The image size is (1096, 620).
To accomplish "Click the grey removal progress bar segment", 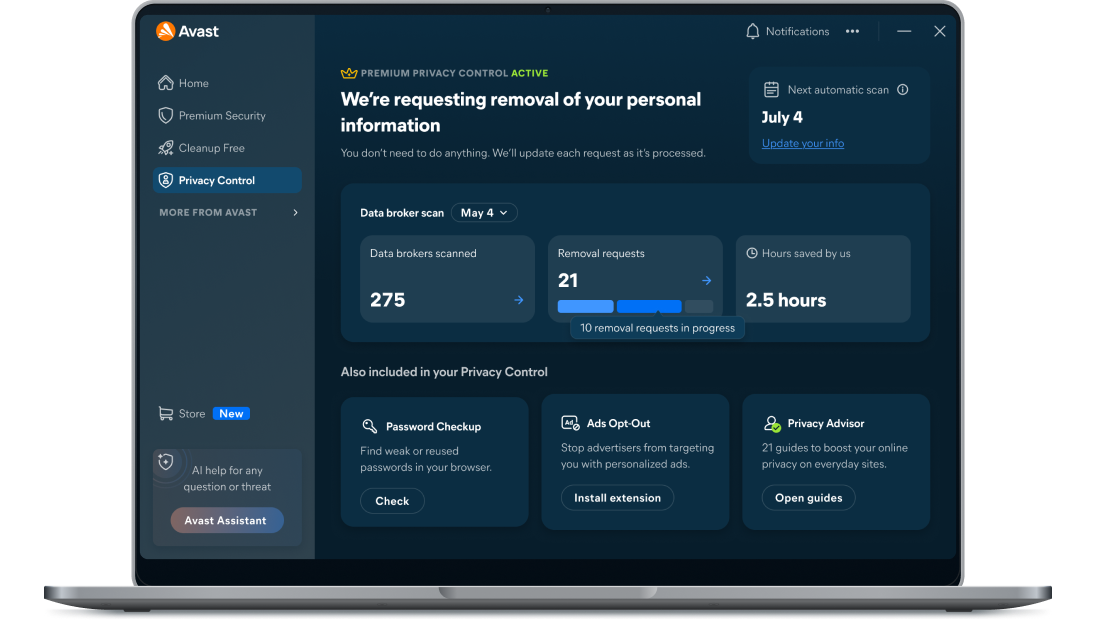I will click(x=699, y=306).
